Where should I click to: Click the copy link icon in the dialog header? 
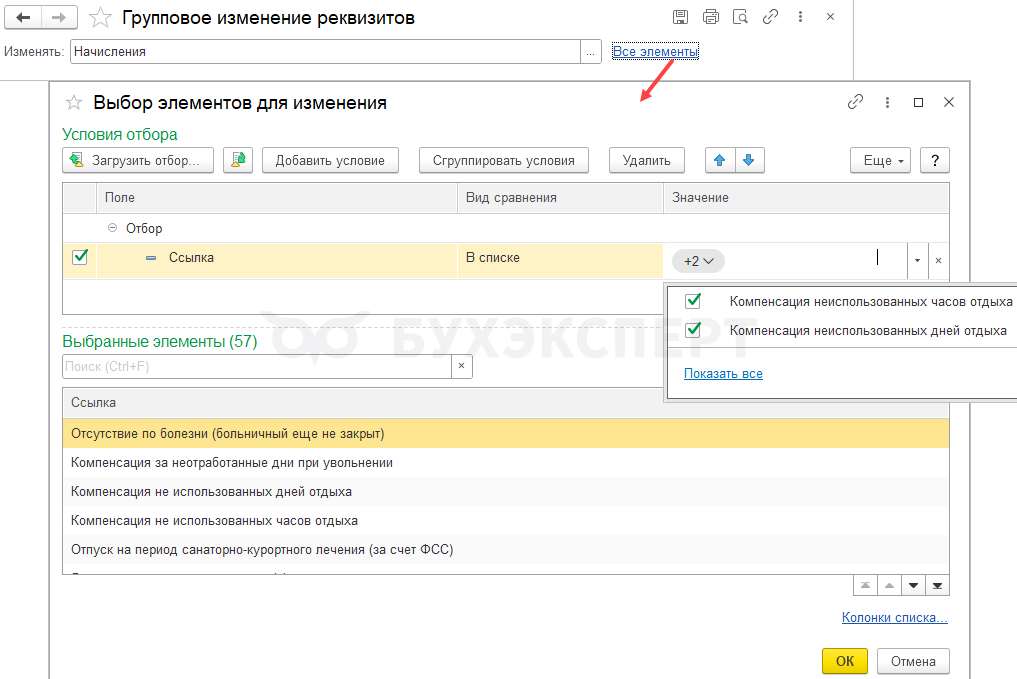(855, 102)
